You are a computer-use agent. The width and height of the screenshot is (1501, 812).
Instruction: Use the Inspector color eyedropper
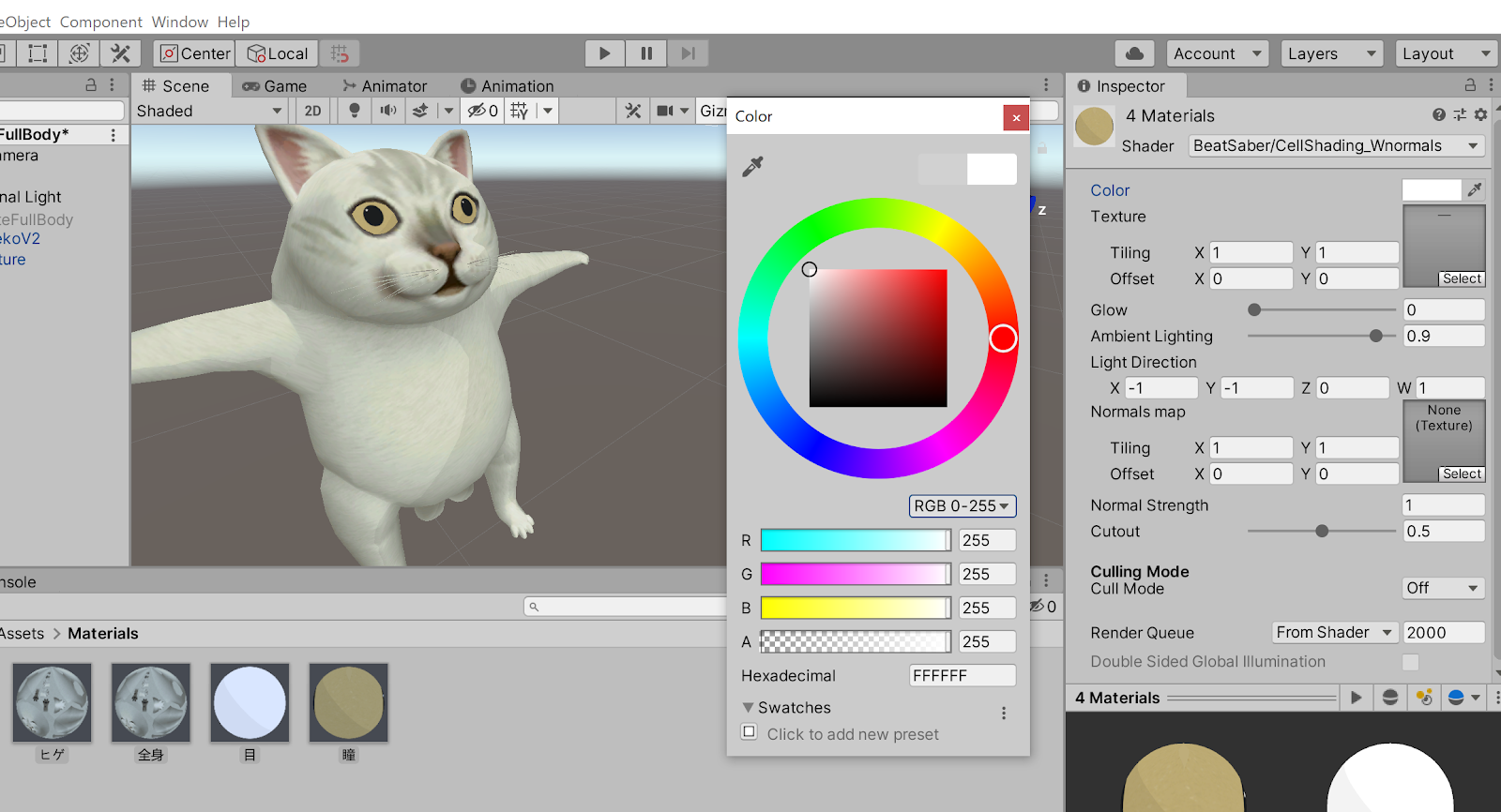(1475, 190)
